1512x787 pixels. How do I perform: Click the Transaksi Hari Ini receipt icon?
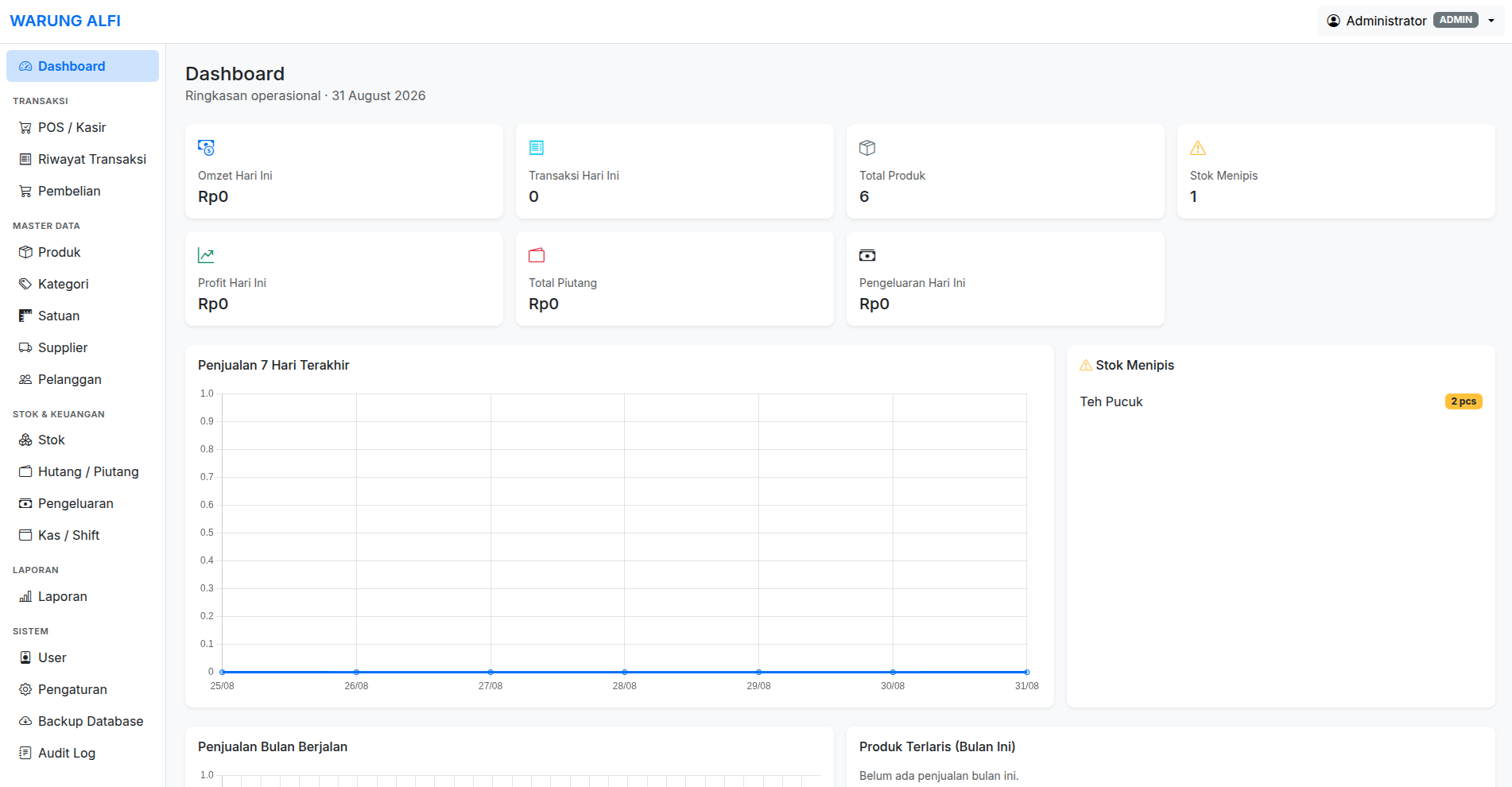coord(537,148)
